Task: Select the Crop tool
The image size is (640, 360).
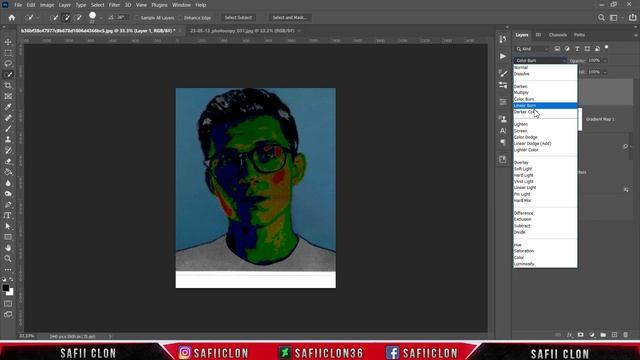Action: click(8, 85)
